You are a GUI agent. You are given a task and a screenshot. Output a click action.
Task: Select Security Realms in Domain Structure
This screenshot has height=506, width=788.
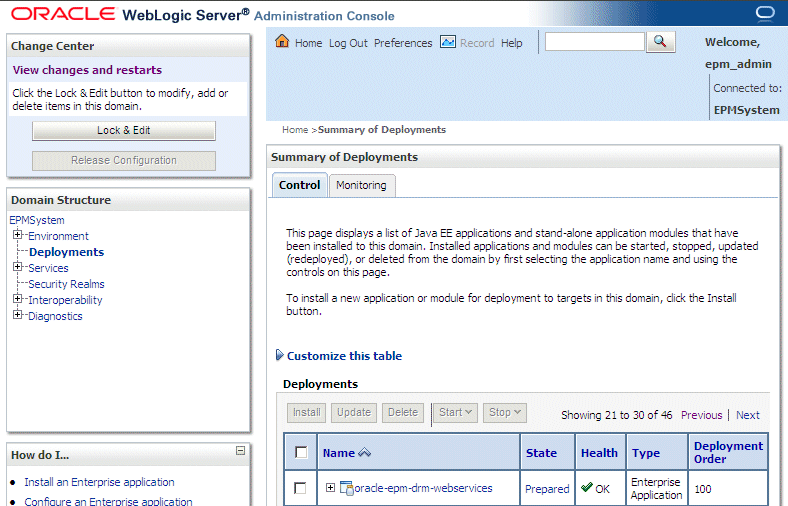(66, 284)
